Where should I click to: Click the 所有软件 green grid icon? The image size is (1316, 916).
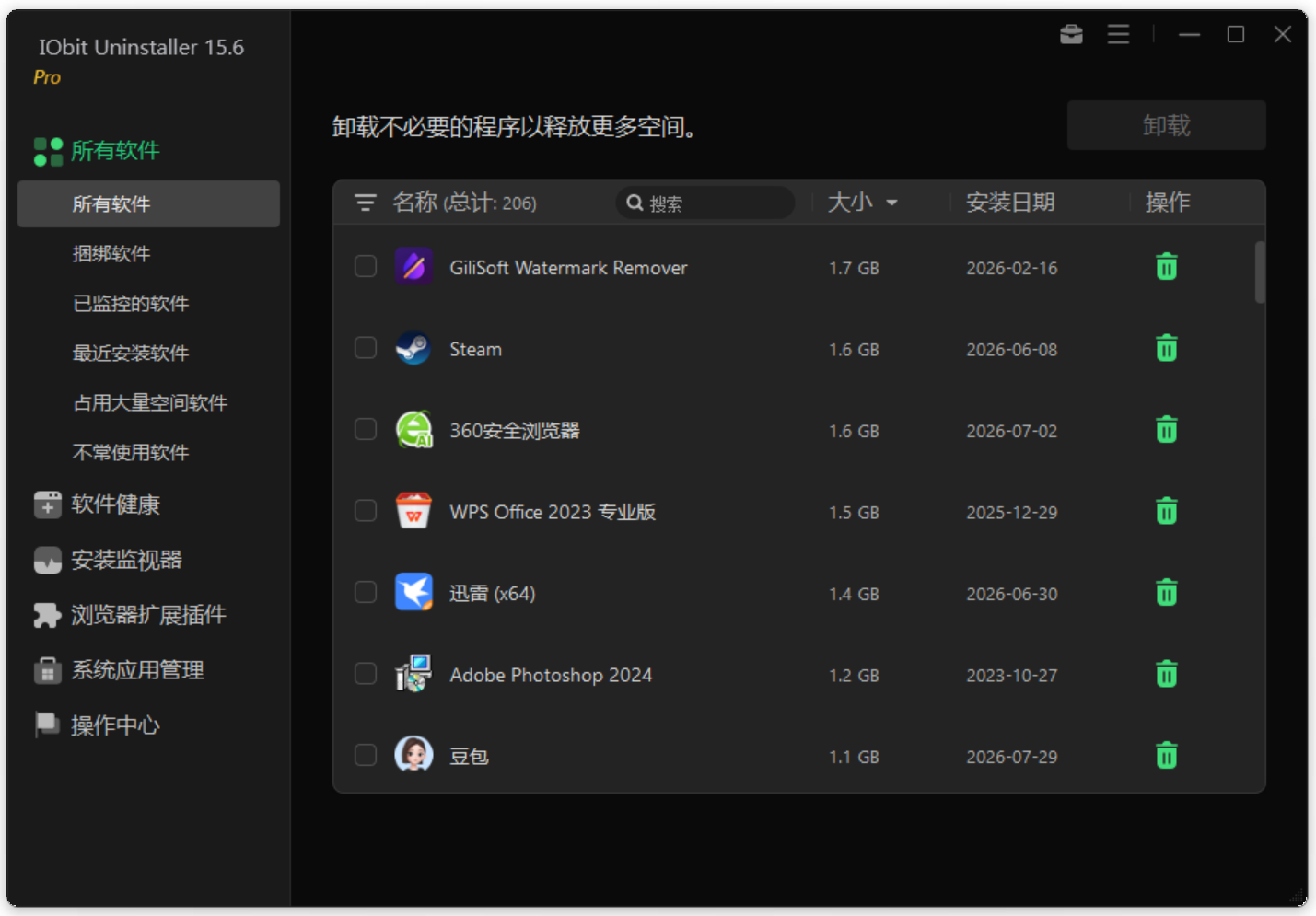tap(48, 151)
